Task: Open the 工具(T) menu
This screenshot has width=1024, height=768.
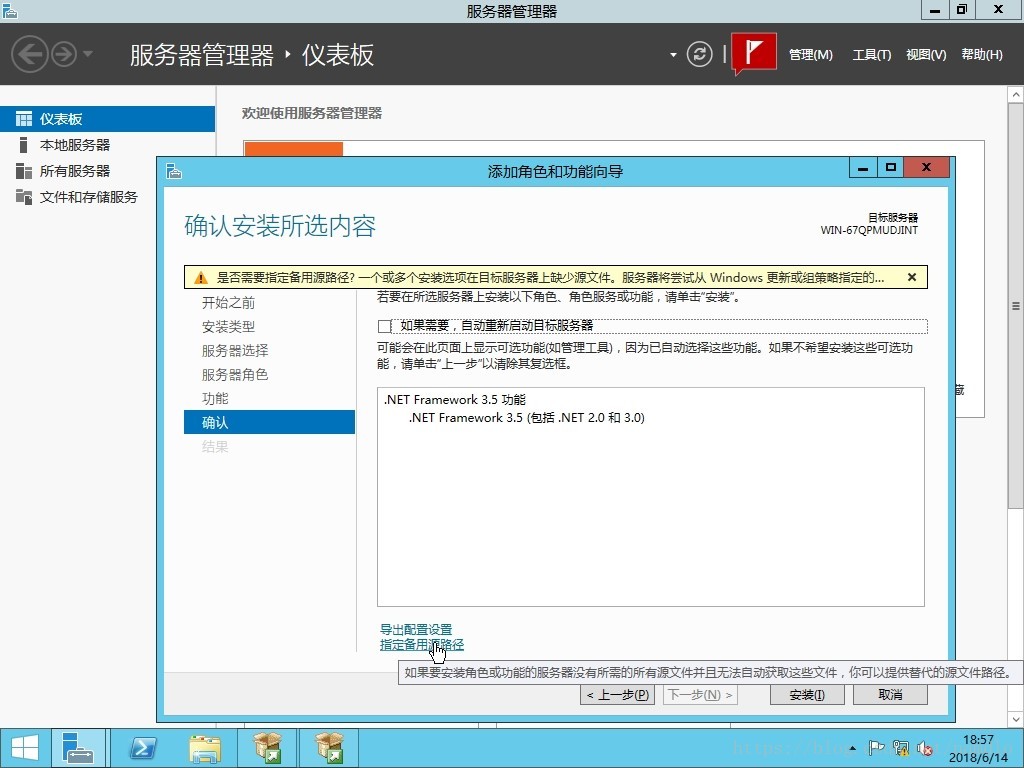Action: 871,55
